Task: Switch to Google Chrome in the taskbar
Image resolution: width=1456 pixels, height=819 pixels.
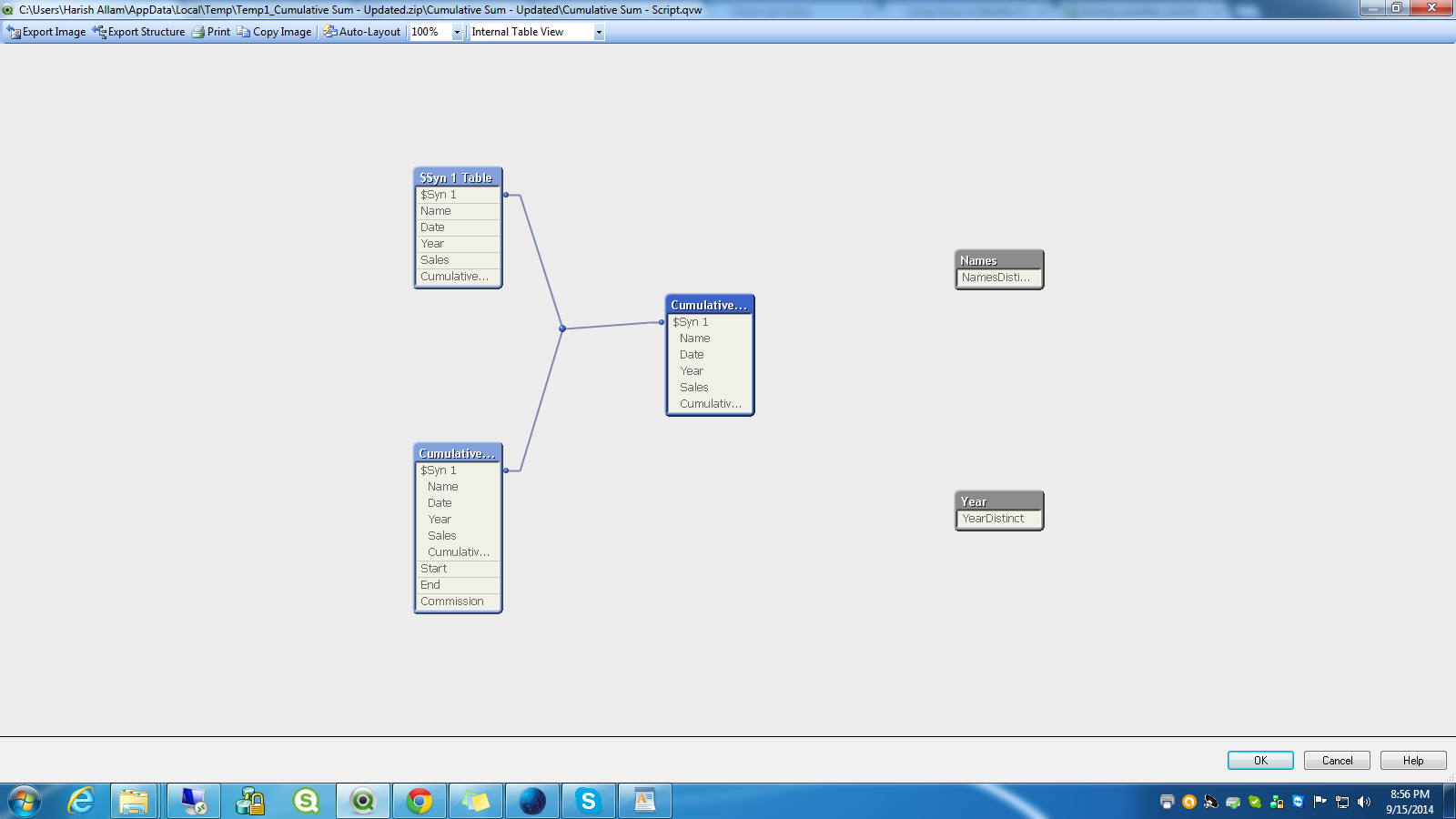Action: click(x=420, y=801)
